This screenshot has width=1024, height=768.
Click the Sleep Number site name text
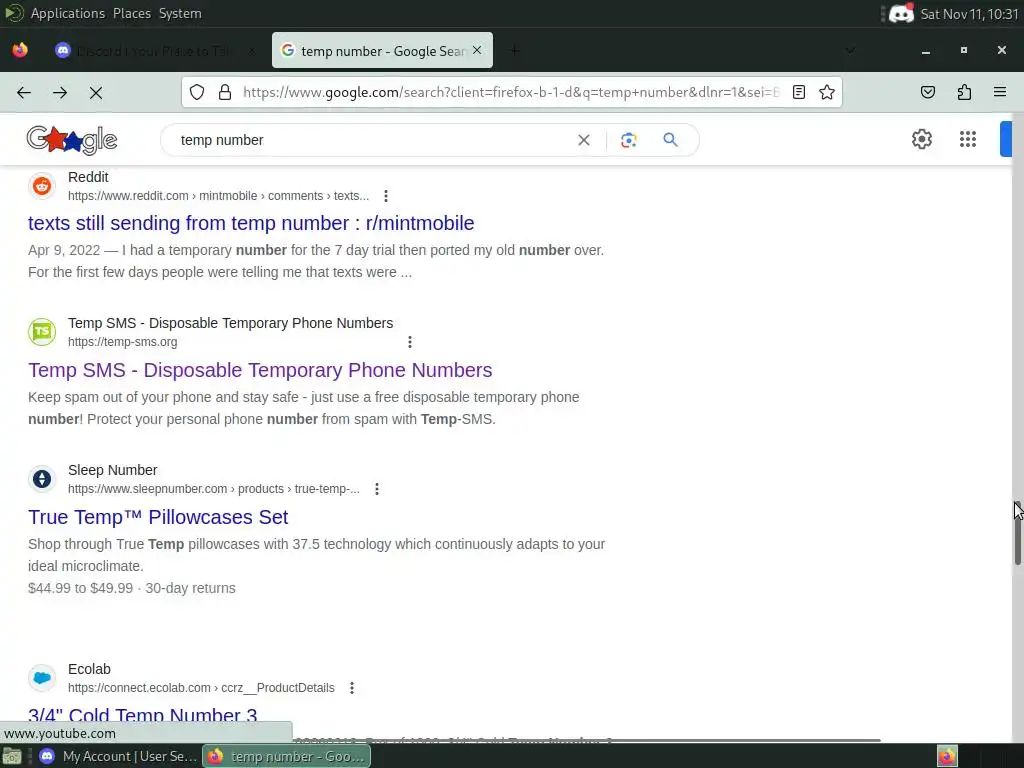(112, 470)
